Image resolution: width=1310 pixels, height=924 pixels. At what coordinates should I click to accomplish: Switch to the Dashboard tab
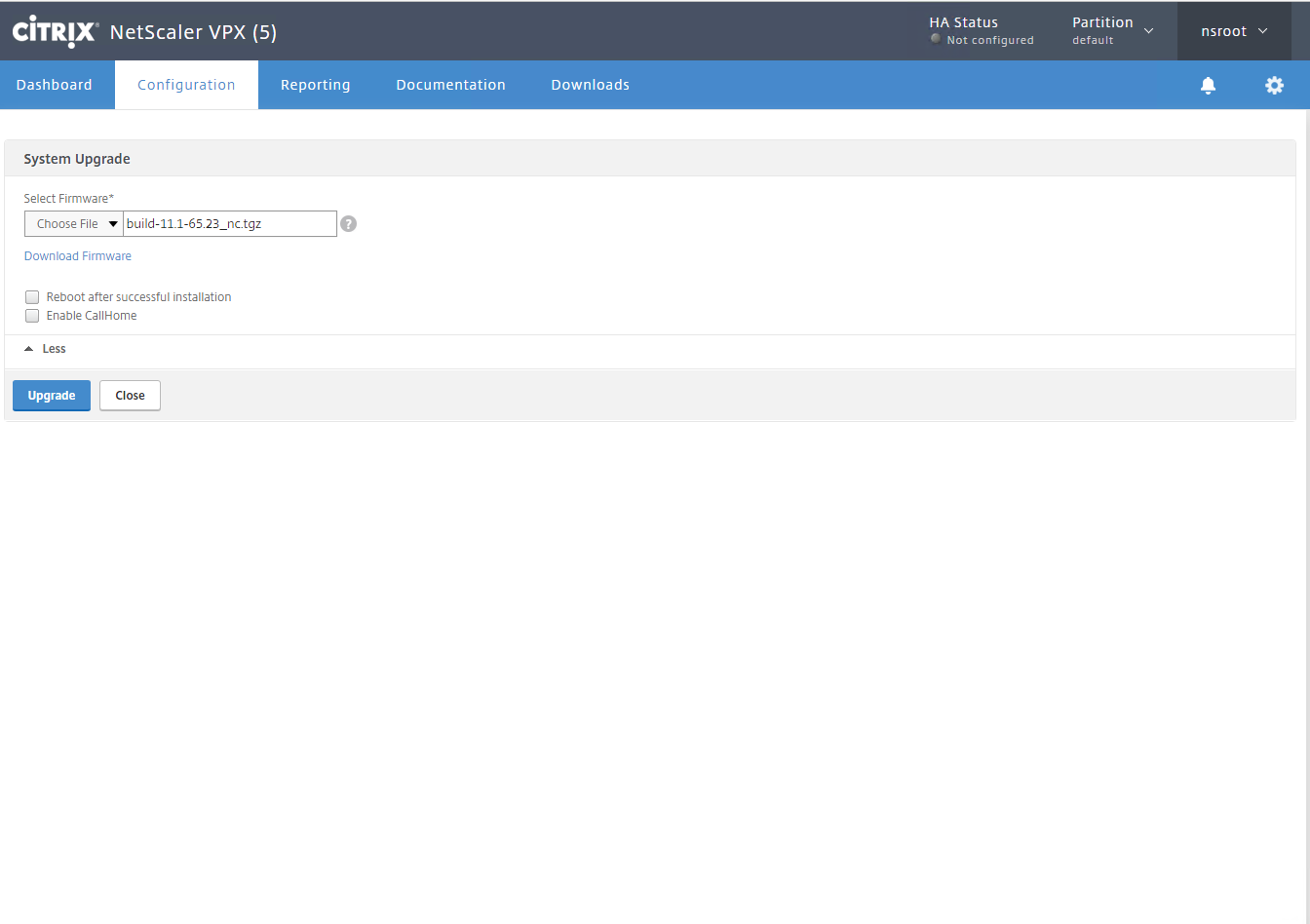(x=55, y=85)
